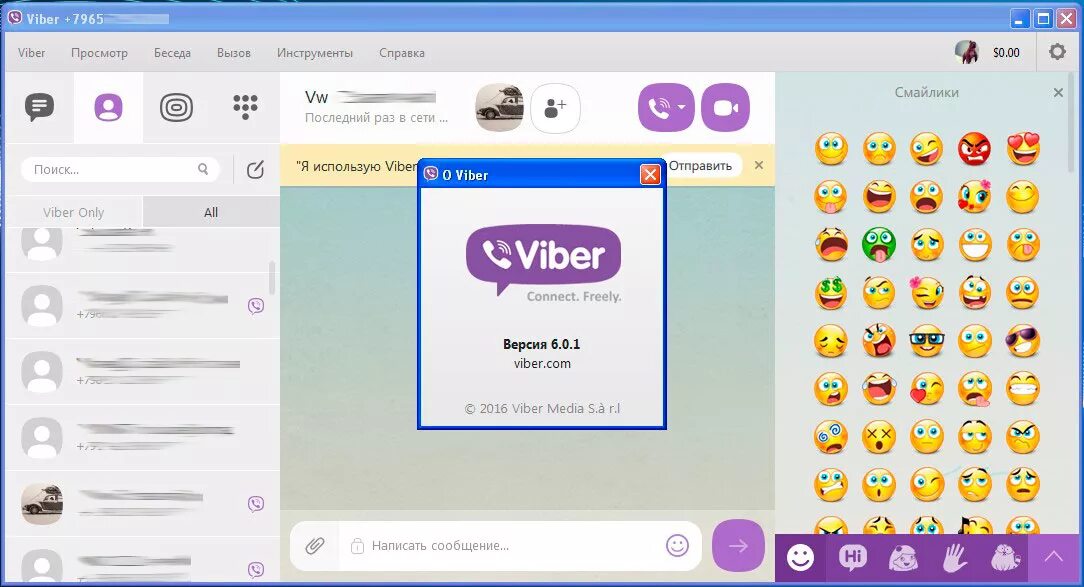Close the О Viber dialog
1084x587 pixels.
click(x=650, y=175)
